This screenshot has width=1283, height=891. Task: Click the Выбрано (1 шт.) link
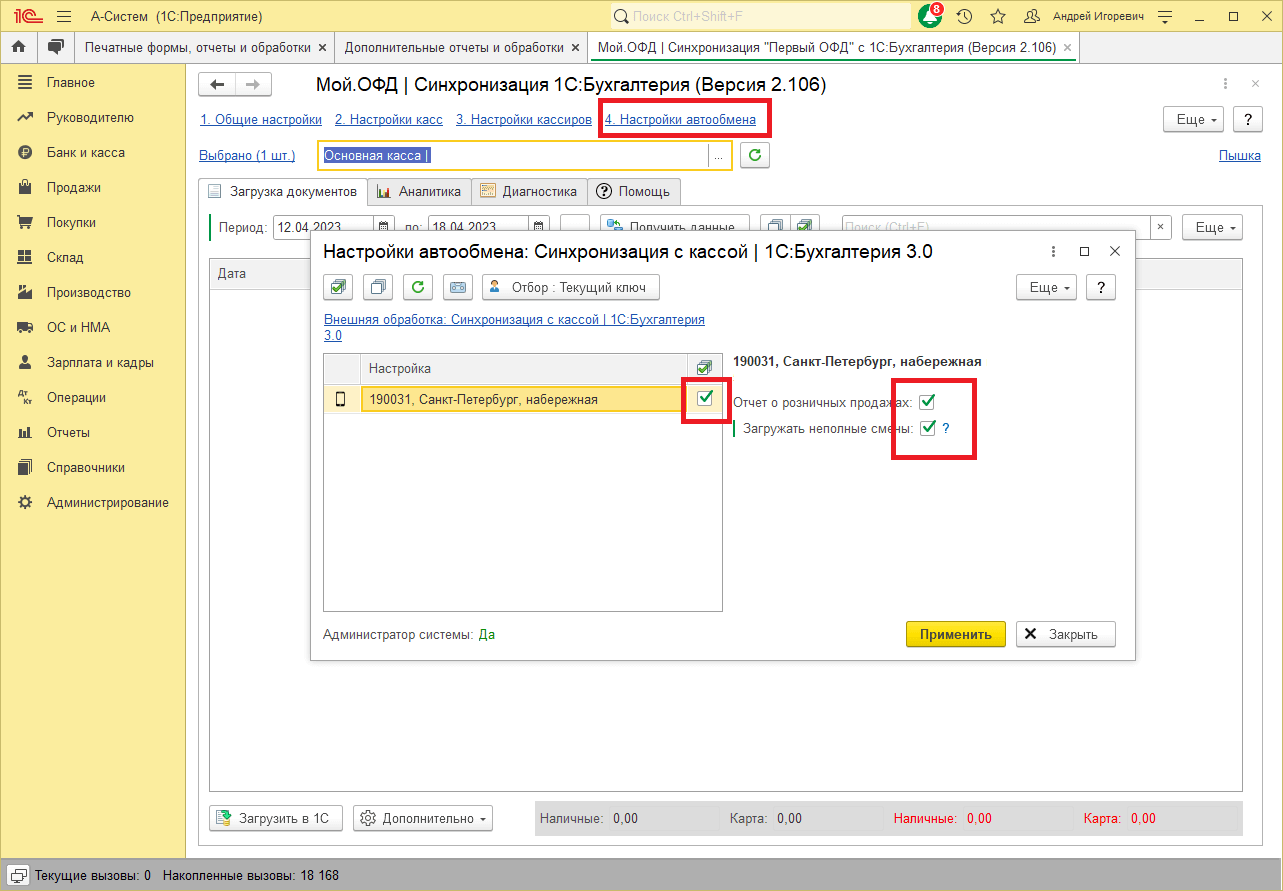[247, 155]
